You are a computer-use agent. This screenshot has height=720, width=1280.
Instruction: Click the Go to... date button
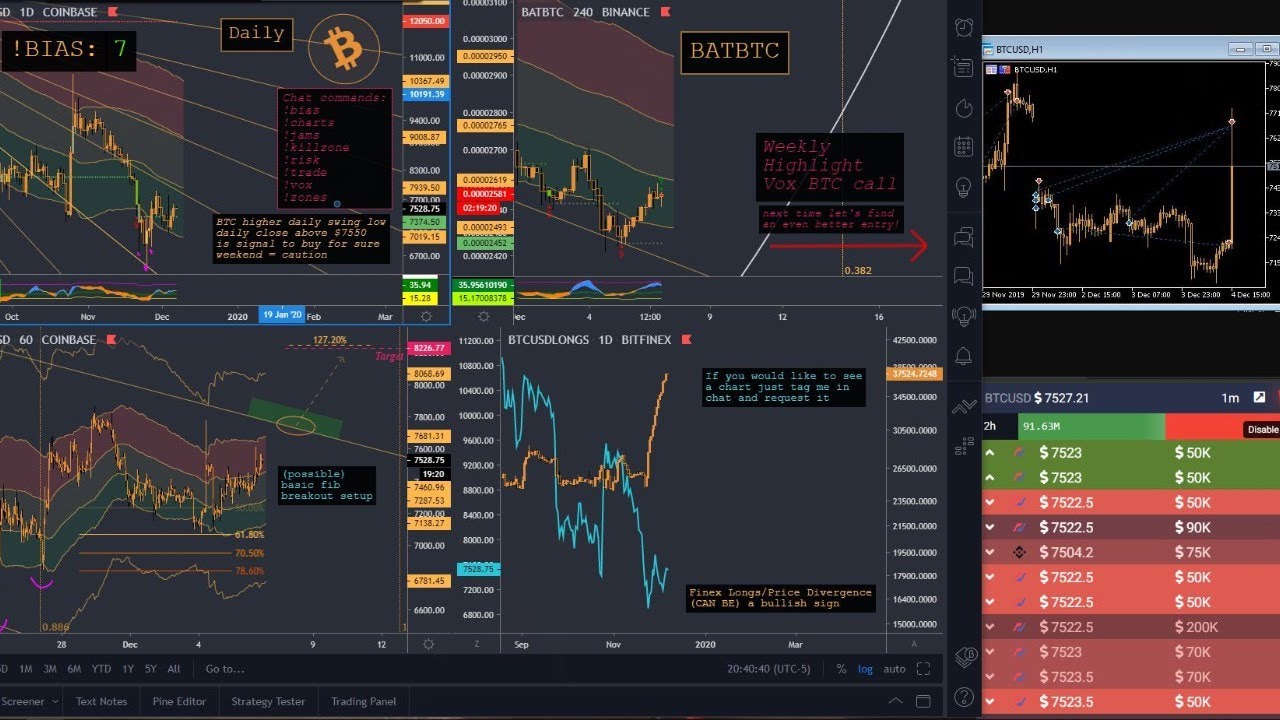(x=225, y=669)
